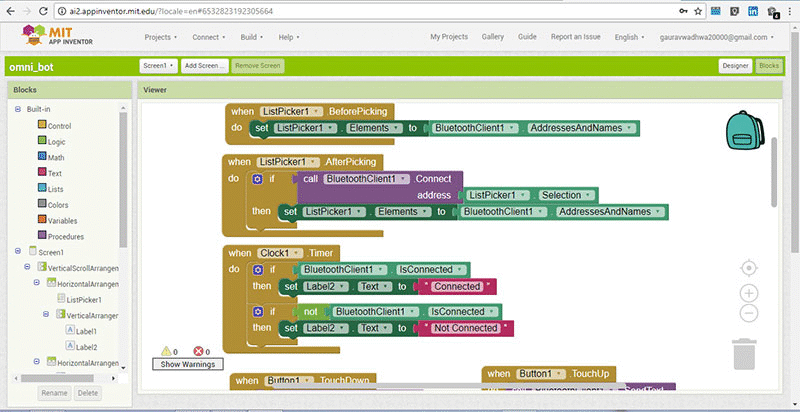This screenshot has width=800, height=412.
Task: Click the Delete button
Action: point(88,393)
